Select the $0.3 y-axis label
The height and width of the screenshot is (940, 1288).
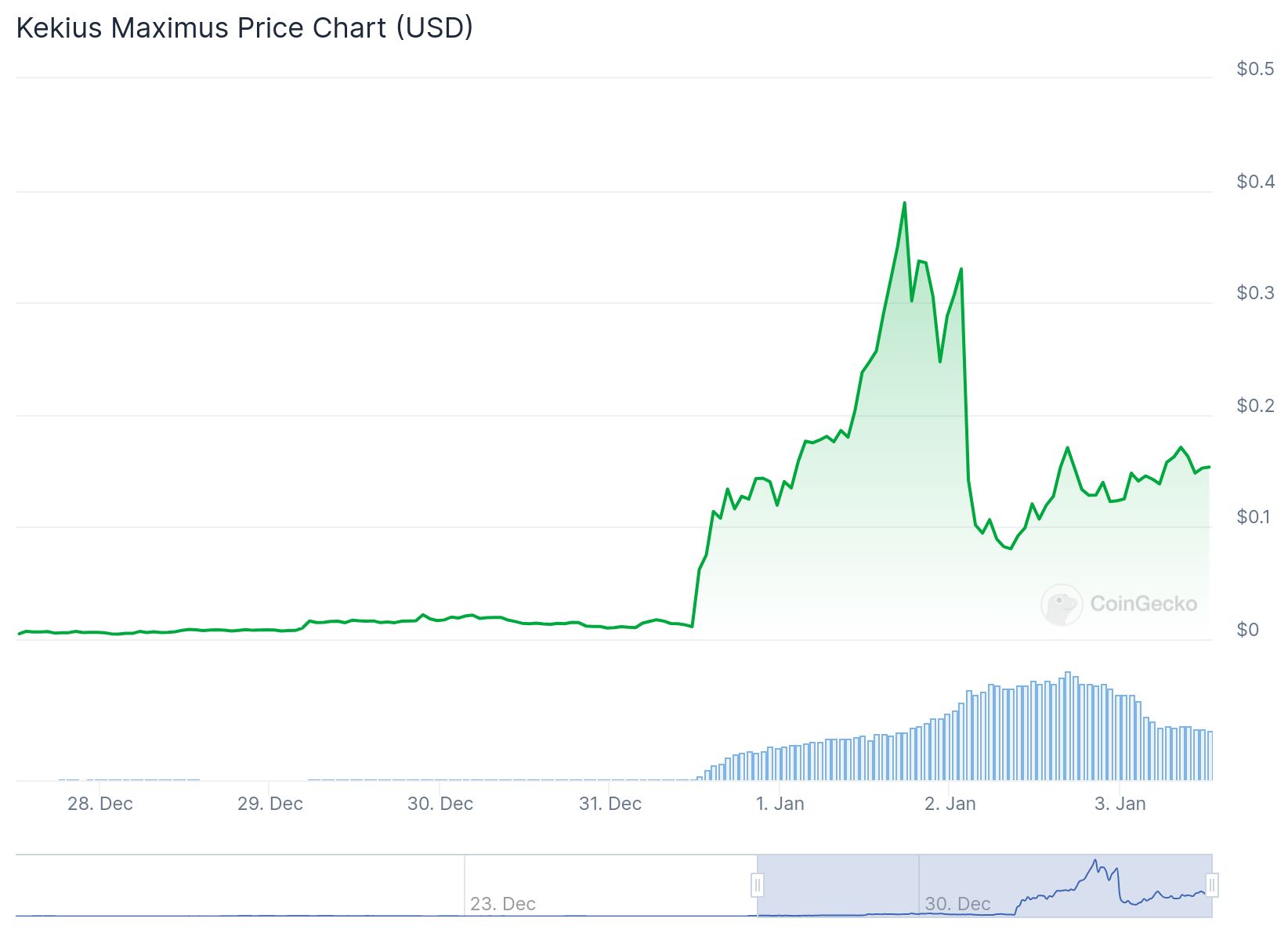coord(1255,293)
